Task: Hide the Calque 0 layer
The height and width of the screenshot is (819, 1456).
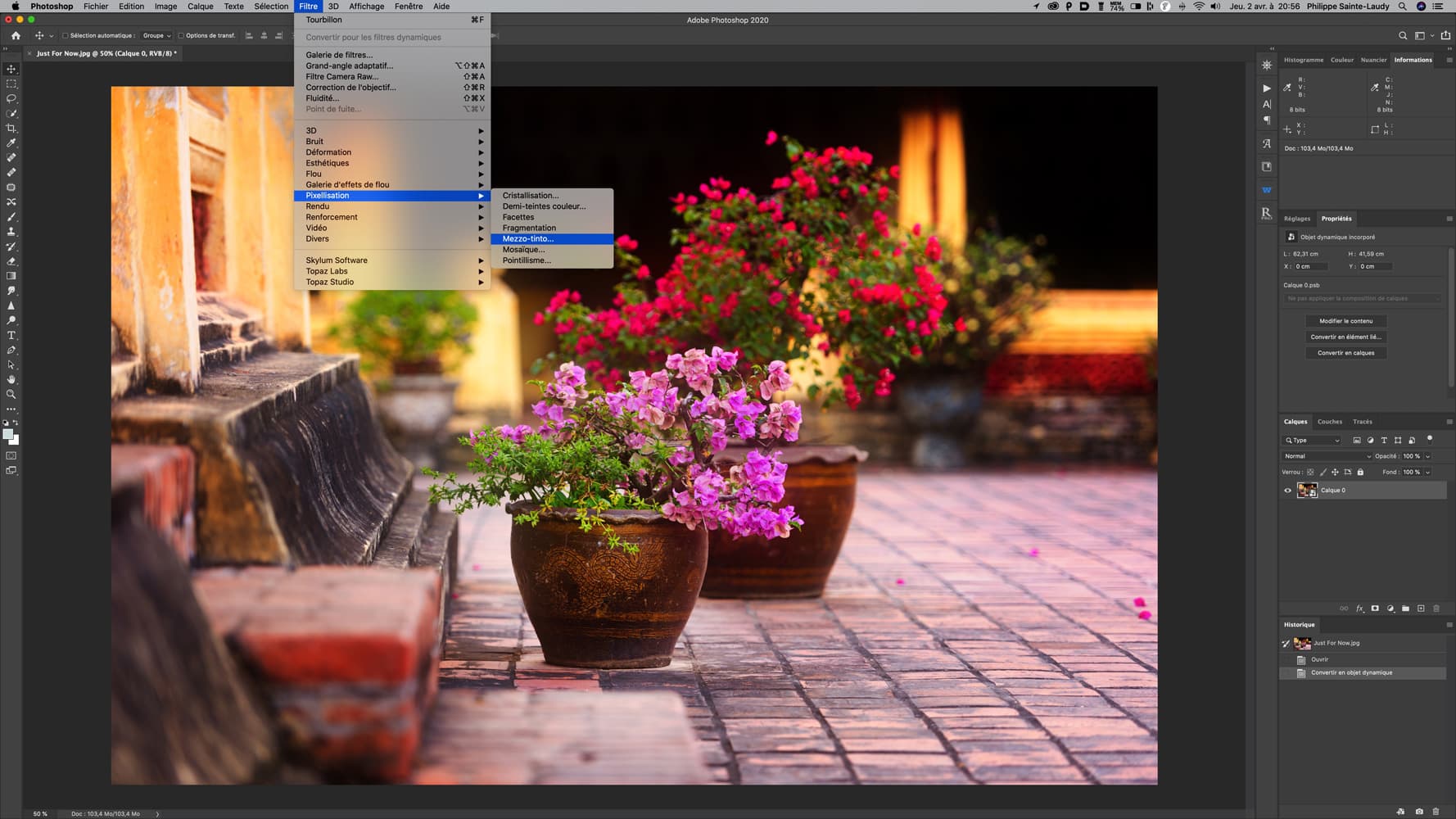Action: click(x=1287, y=491)
